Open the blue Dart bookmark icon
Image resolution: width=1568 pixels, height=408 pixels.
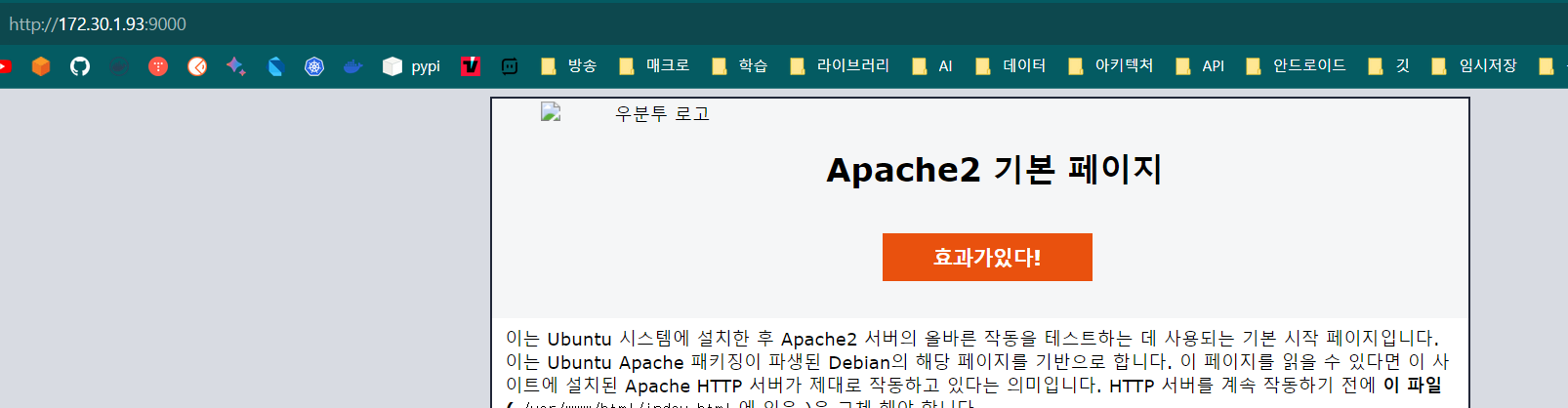(275, 66)
